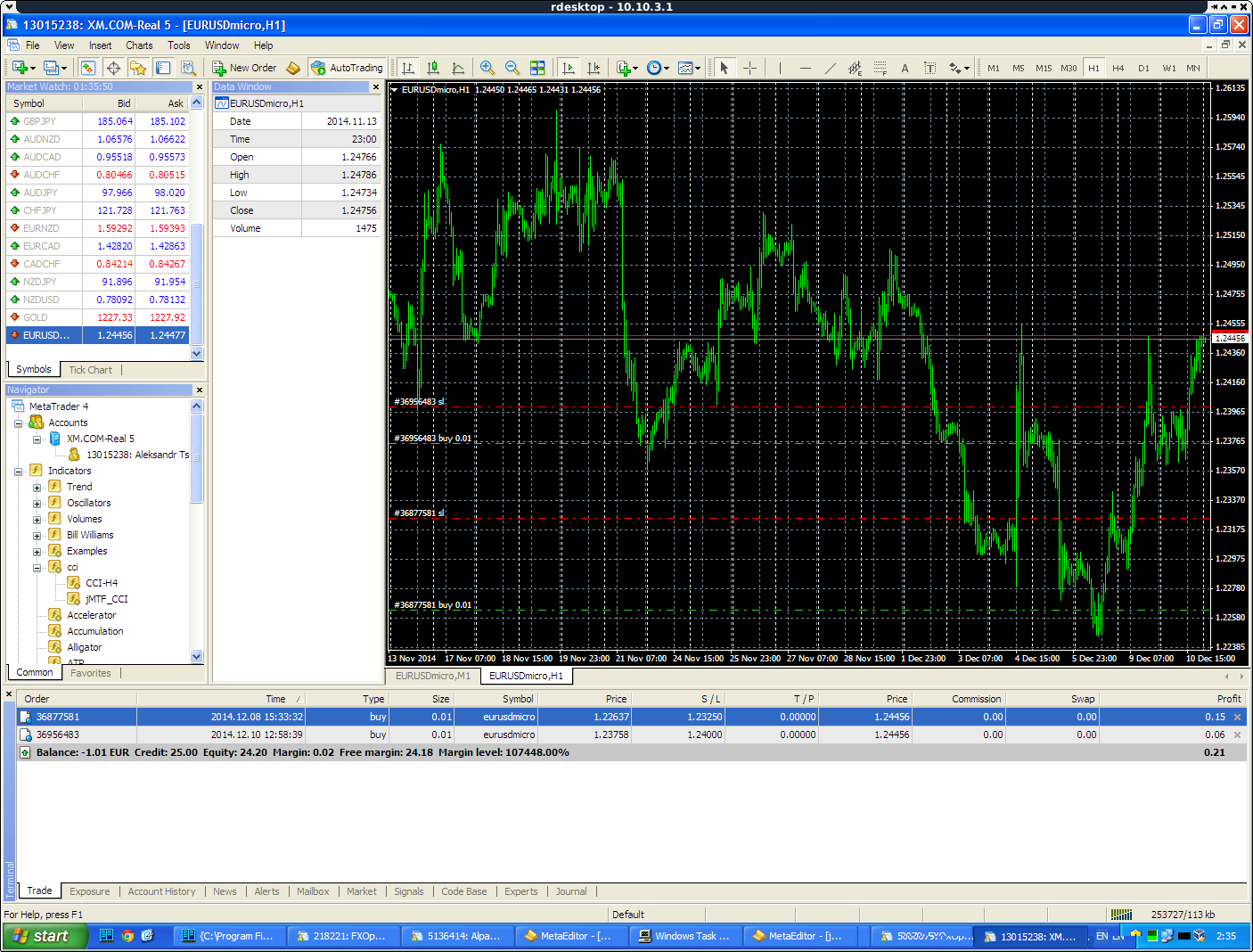Select the cursor arrow tool
Viewport: 1253px width, 952px height.
click(x=724, y=68)
